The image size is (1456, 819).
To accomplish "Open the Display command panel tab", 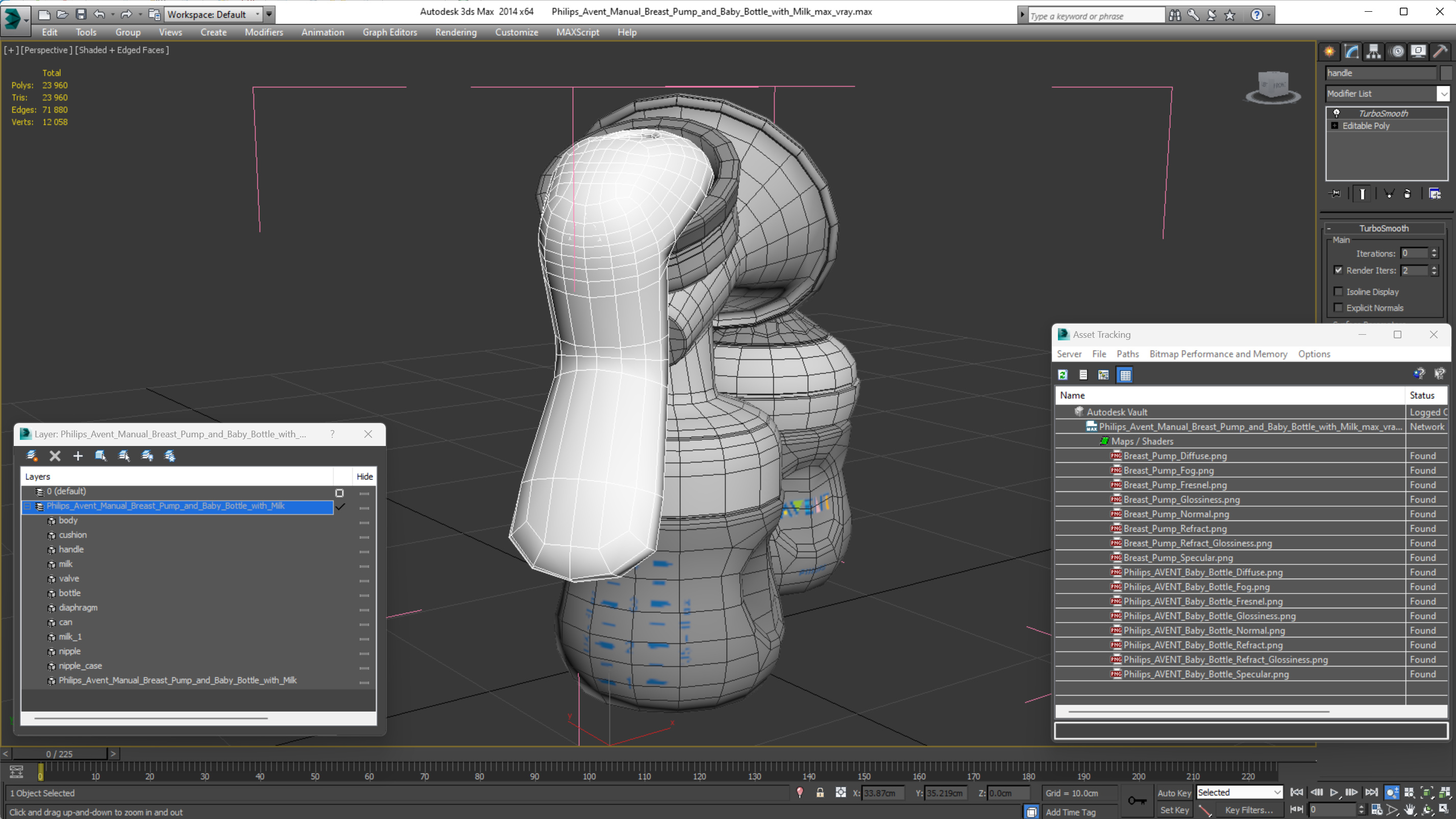I will tap(1419, 52).
